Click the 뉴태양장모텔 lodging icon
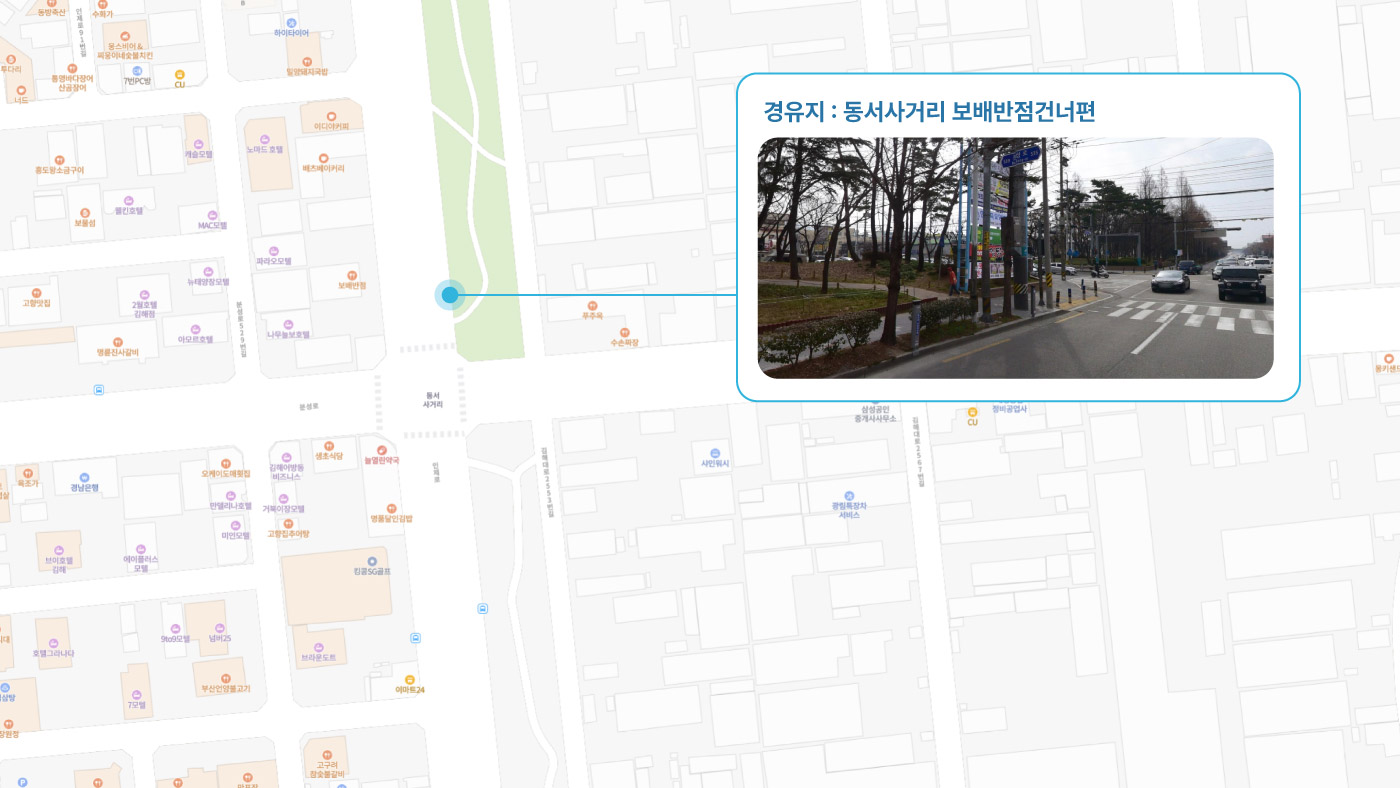1400x788 pixels. [x=208, y=271]
